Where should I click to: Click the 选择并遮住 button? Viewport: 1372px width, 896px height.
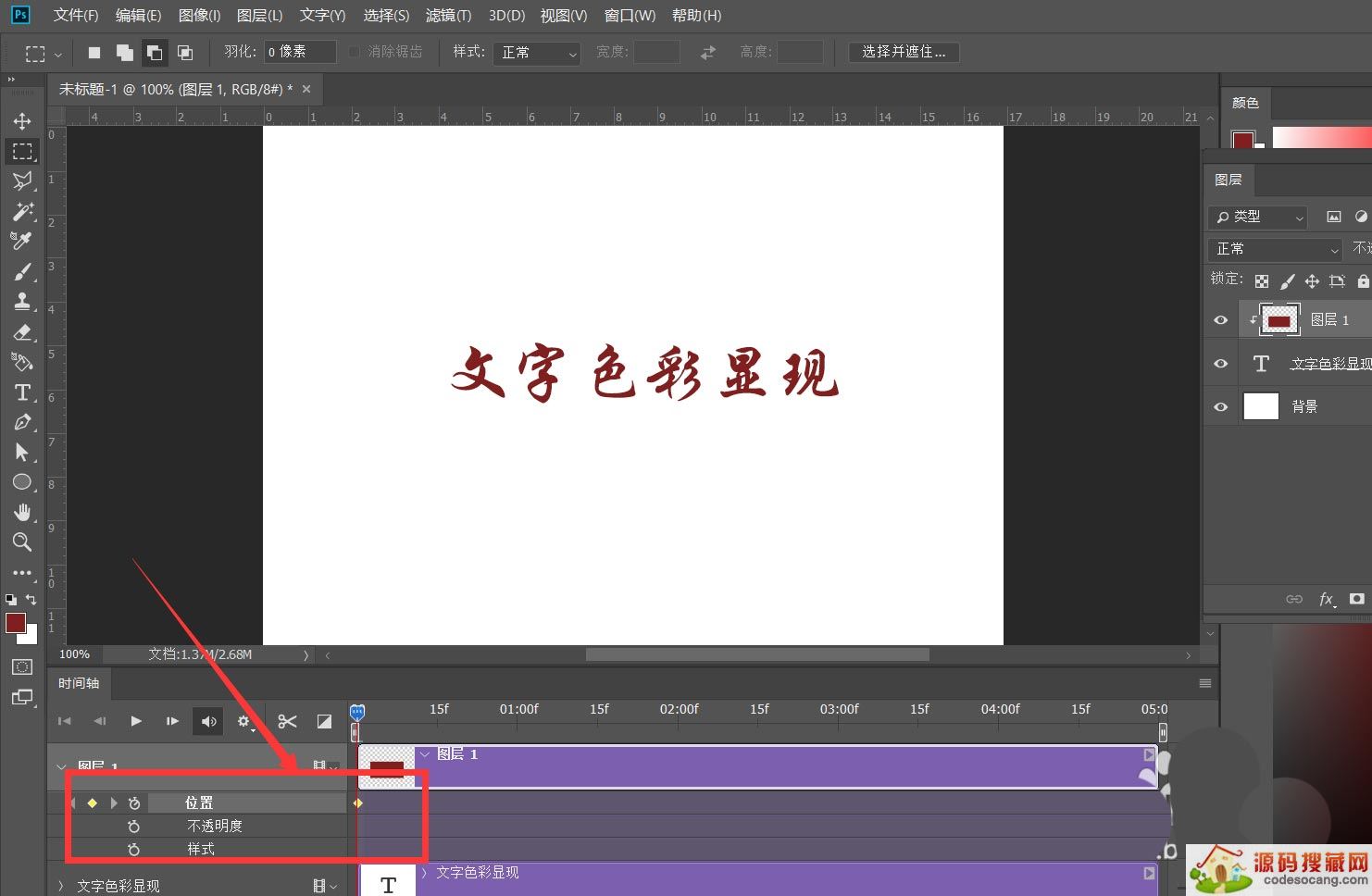tap(904, 52)
